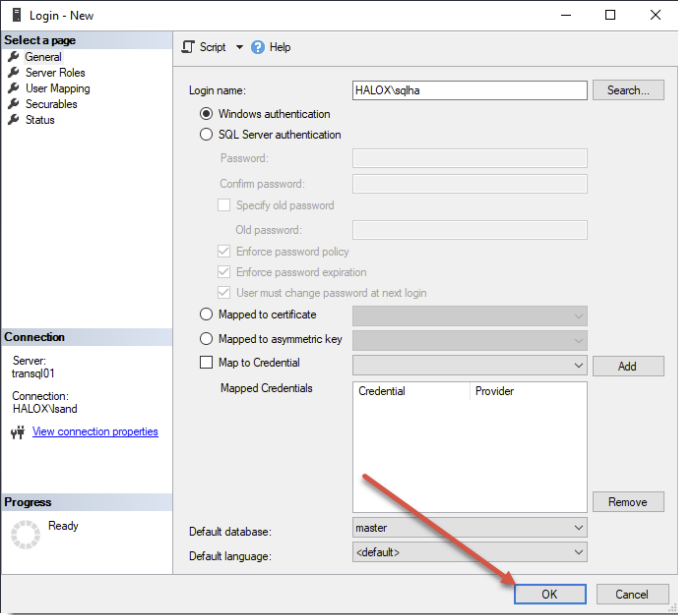Toggle User must change password checkbox

point(224,292)
